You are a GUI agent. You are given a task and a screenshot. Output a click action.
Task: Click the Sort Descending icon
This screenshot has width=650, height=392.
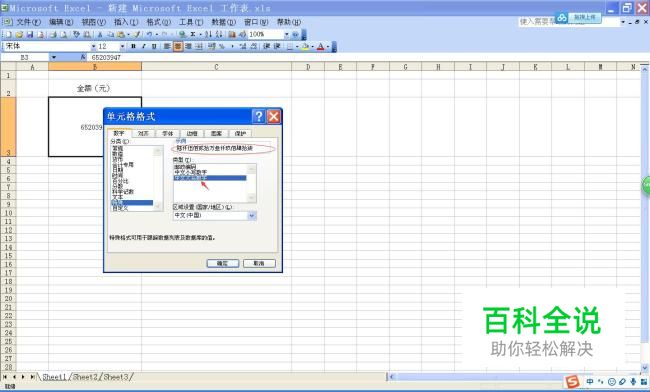point(219,34)
